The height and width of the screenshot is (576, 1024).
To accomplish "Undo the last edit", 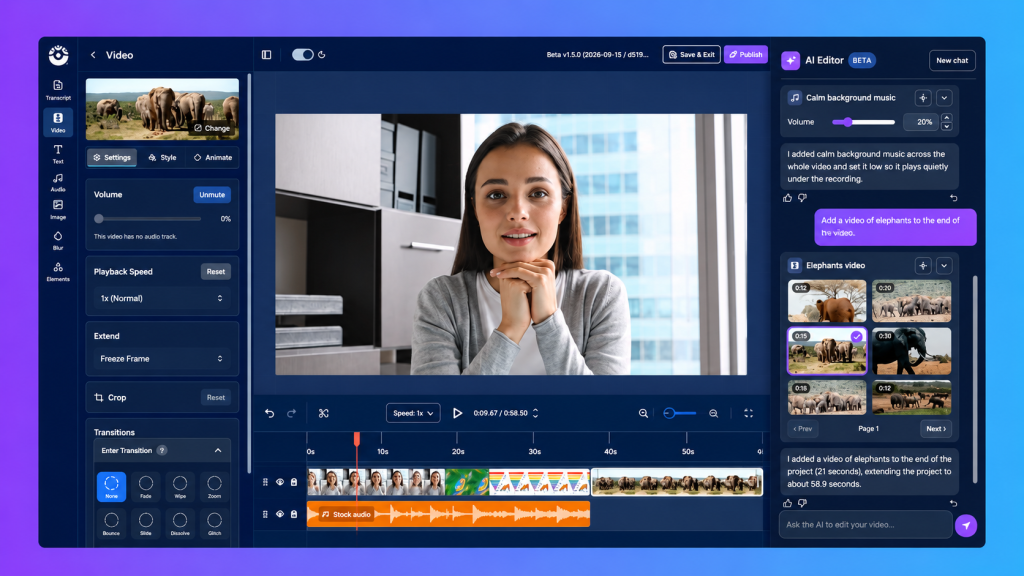I will pos(270,413).
